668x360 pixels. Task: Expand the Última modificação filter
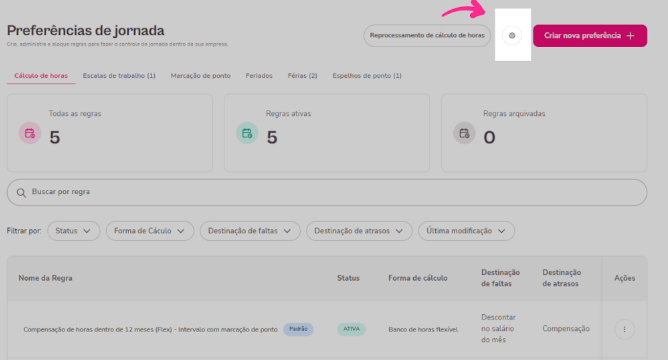466,231
